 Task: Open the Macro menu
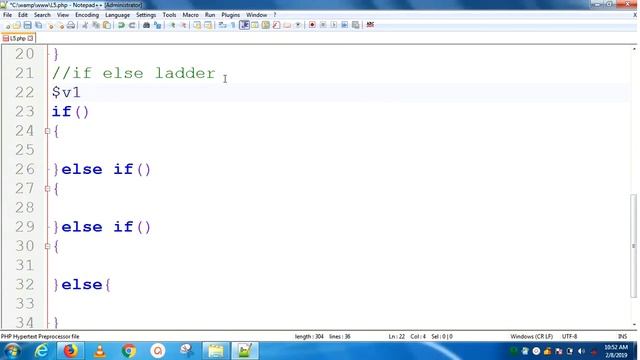tap(190, 15)
